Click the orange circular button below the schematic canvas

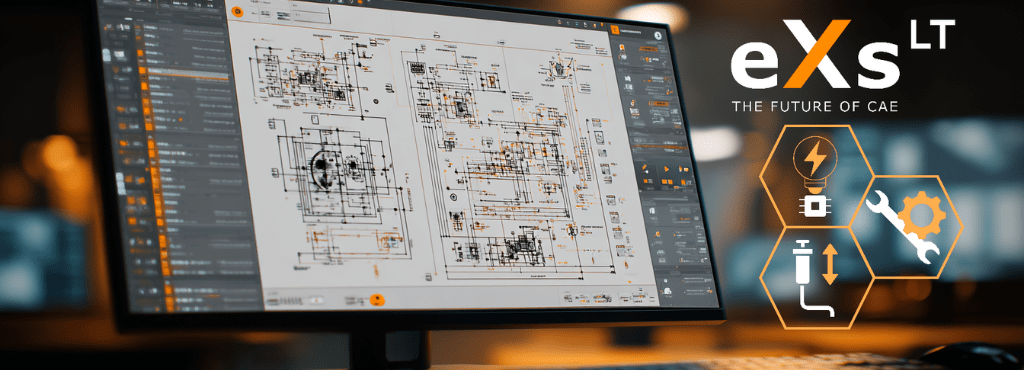coord(376,300)
